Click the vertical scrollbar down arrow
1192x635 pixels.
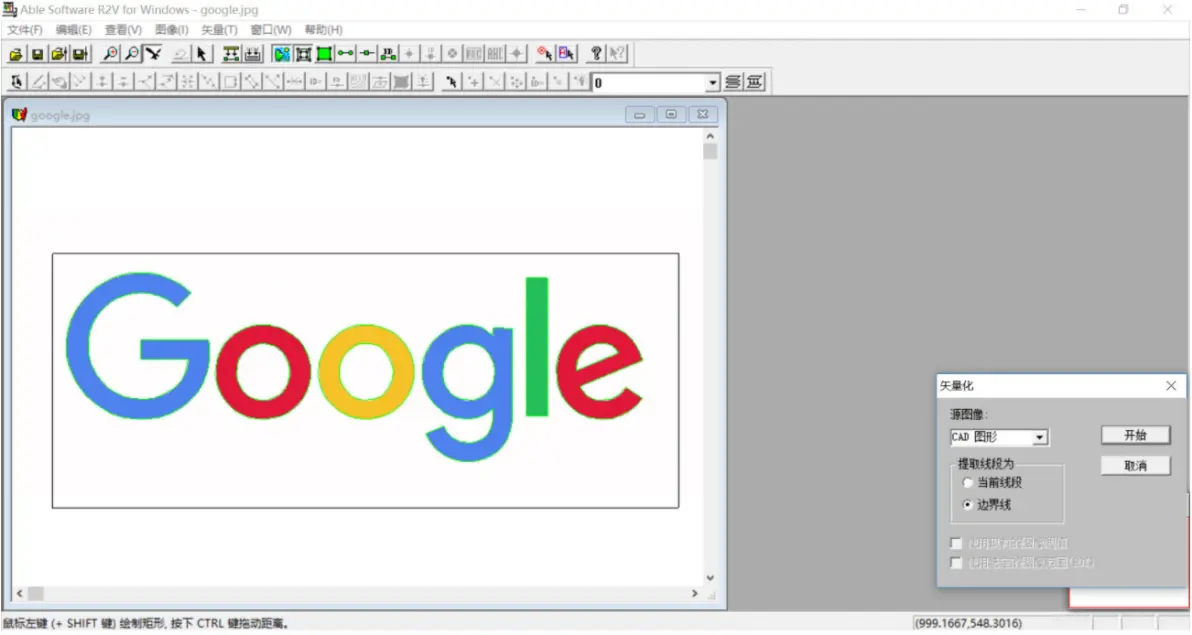pos(710,578)
